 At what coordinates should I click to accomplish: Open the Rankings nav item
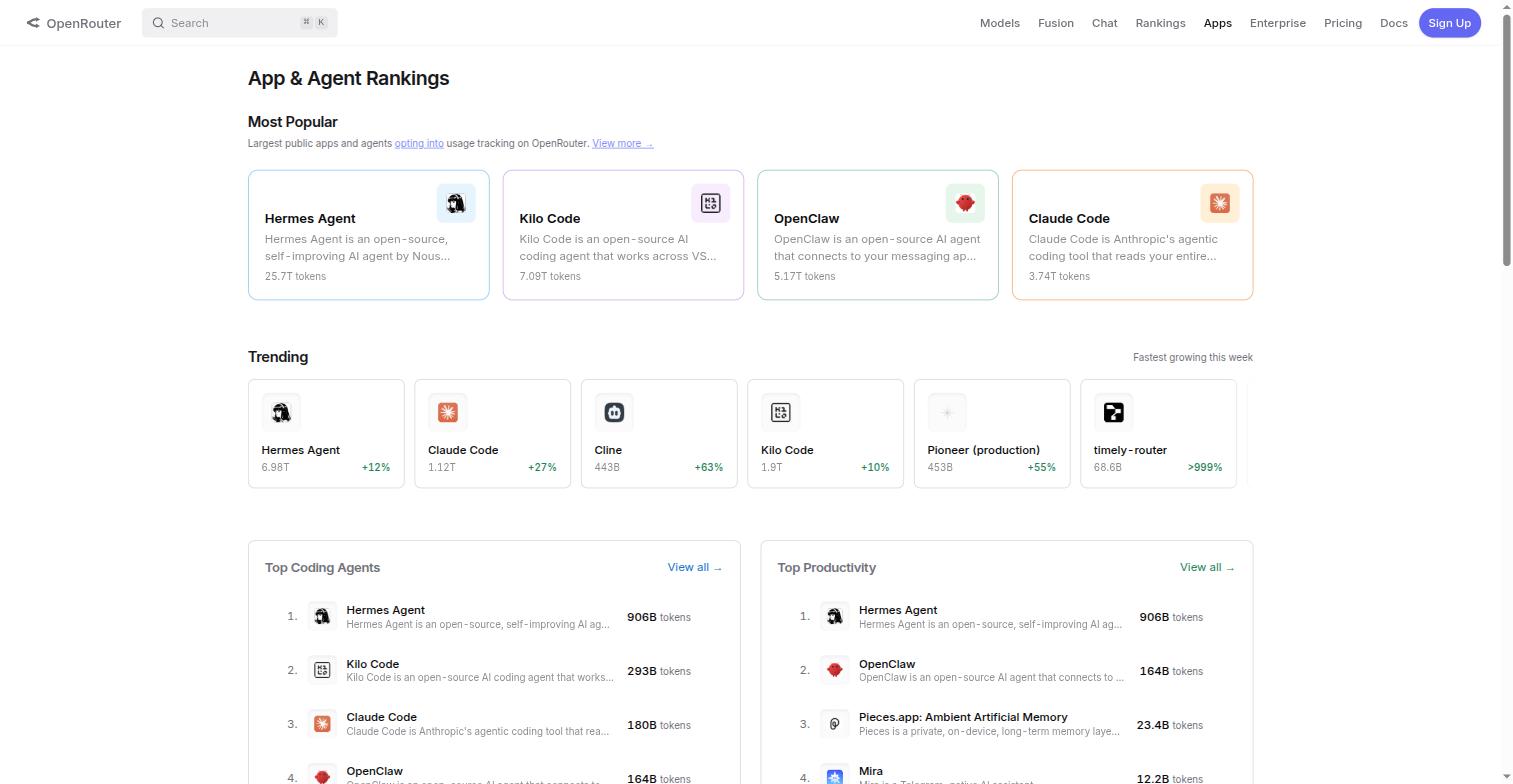click(x=1160, y=23)
